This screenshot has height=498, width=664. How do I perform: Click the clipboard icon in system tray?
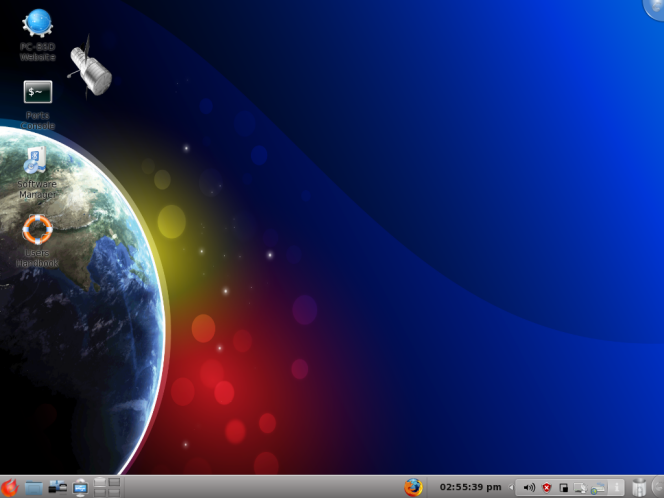pyautogui.click(x=564, y=487)
